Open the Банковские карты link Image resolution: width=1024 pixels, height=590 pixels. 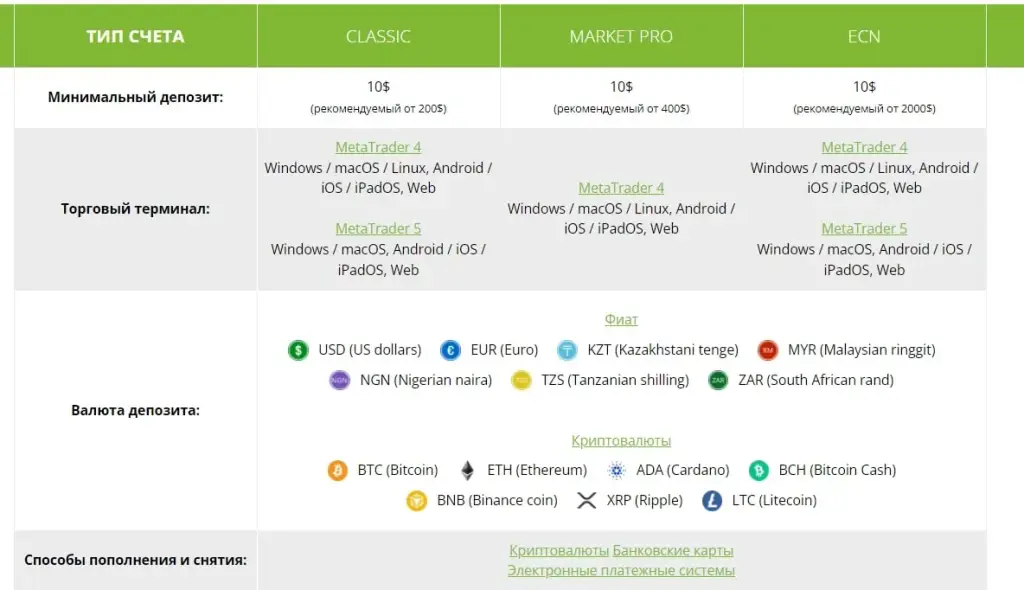click(x=673, y=551)
